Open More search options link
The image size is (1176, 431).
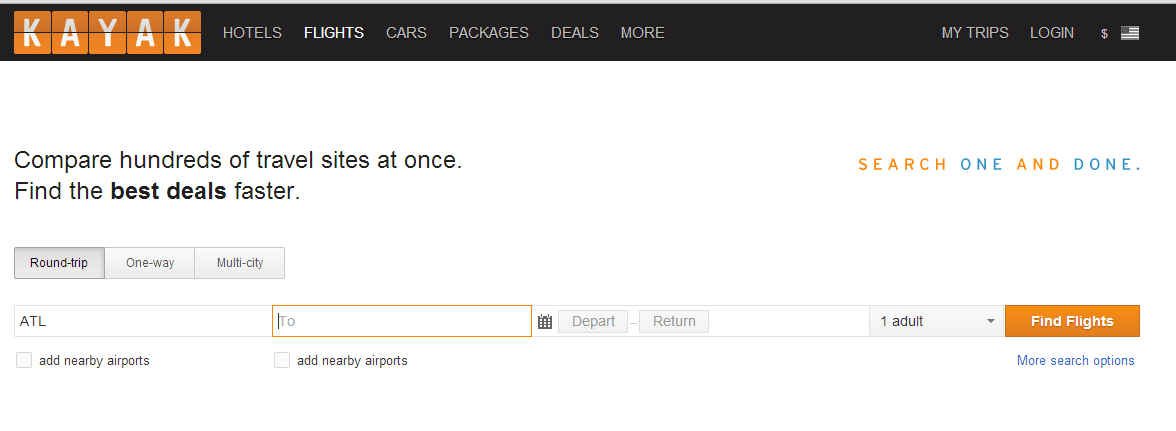[x=1075, y=361]
